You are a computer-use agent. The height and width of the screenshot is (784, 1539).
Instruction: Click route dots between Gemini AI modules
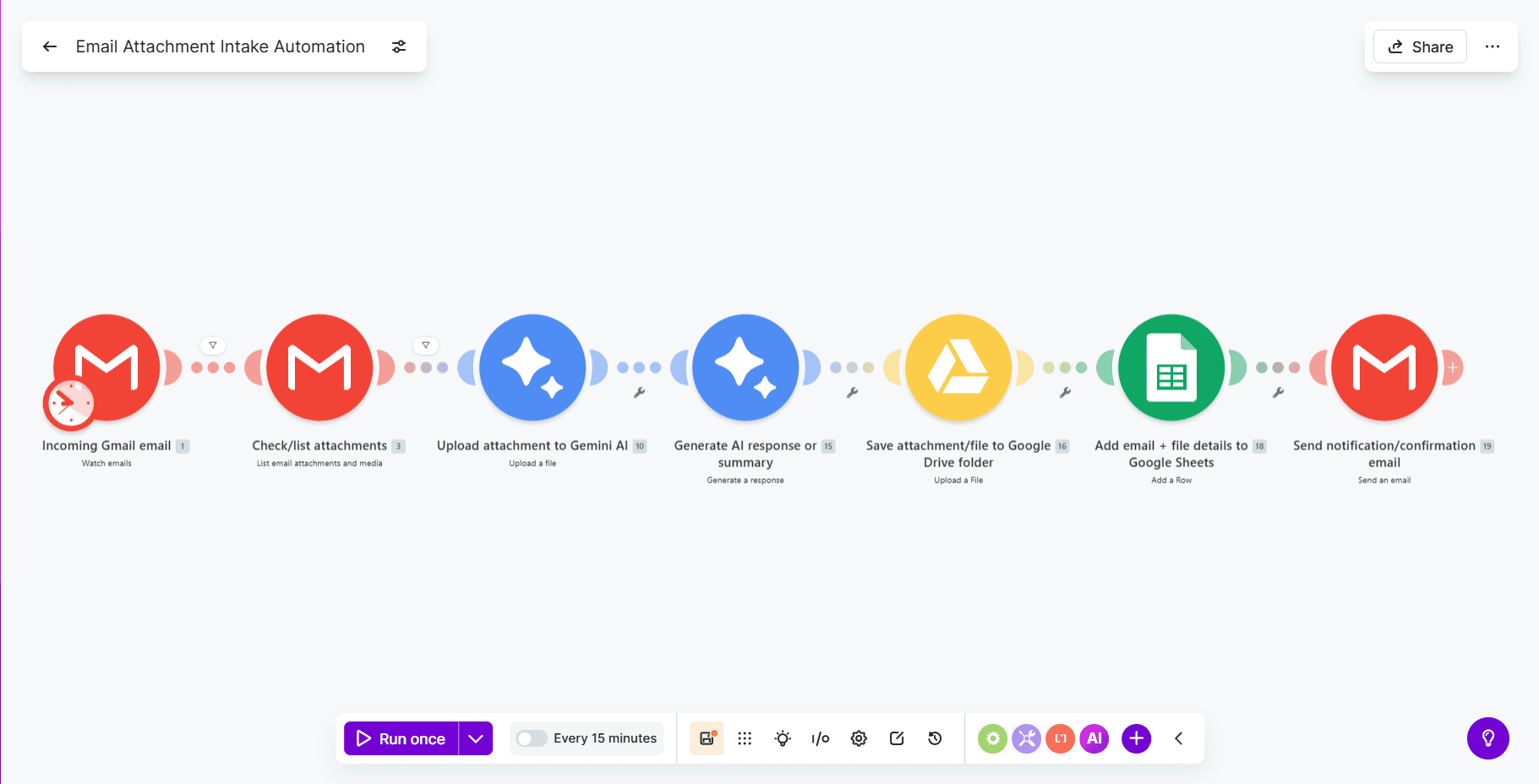(x=639, y=367)
